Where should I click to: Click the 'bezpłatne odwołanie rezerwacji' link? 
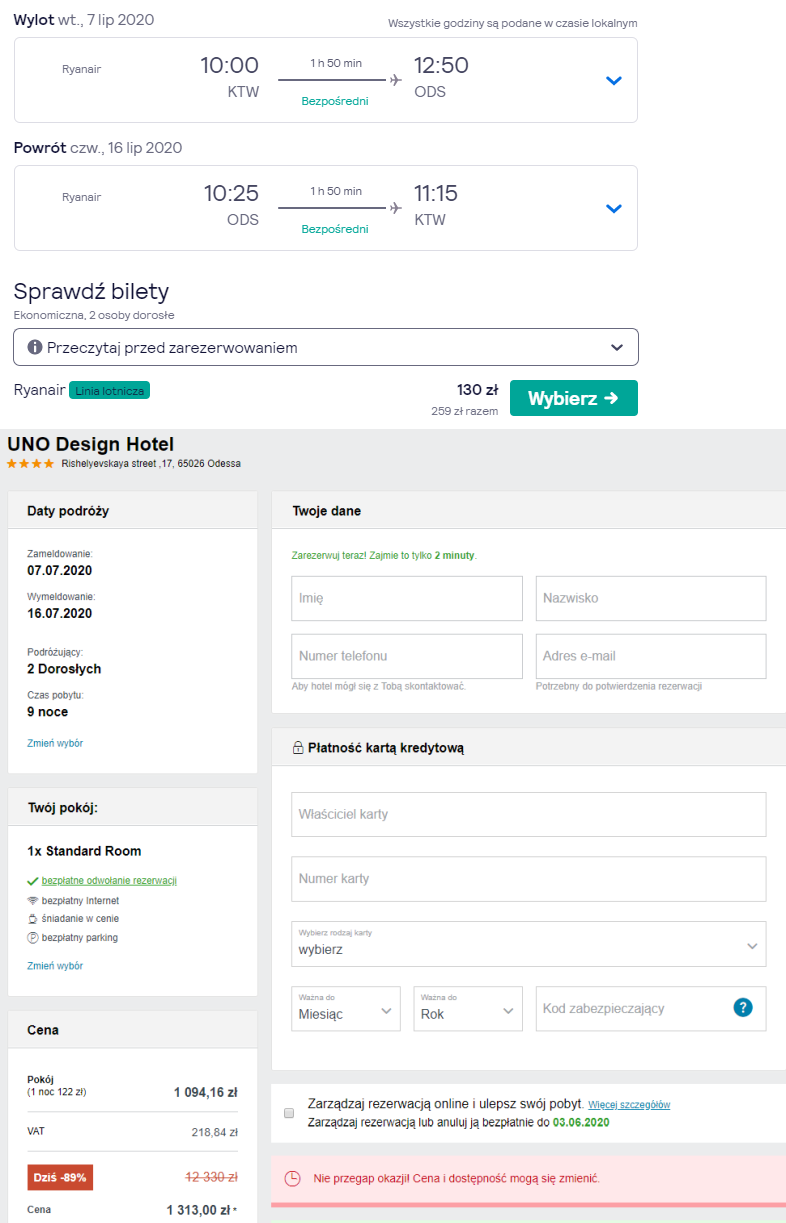point(109,881)
